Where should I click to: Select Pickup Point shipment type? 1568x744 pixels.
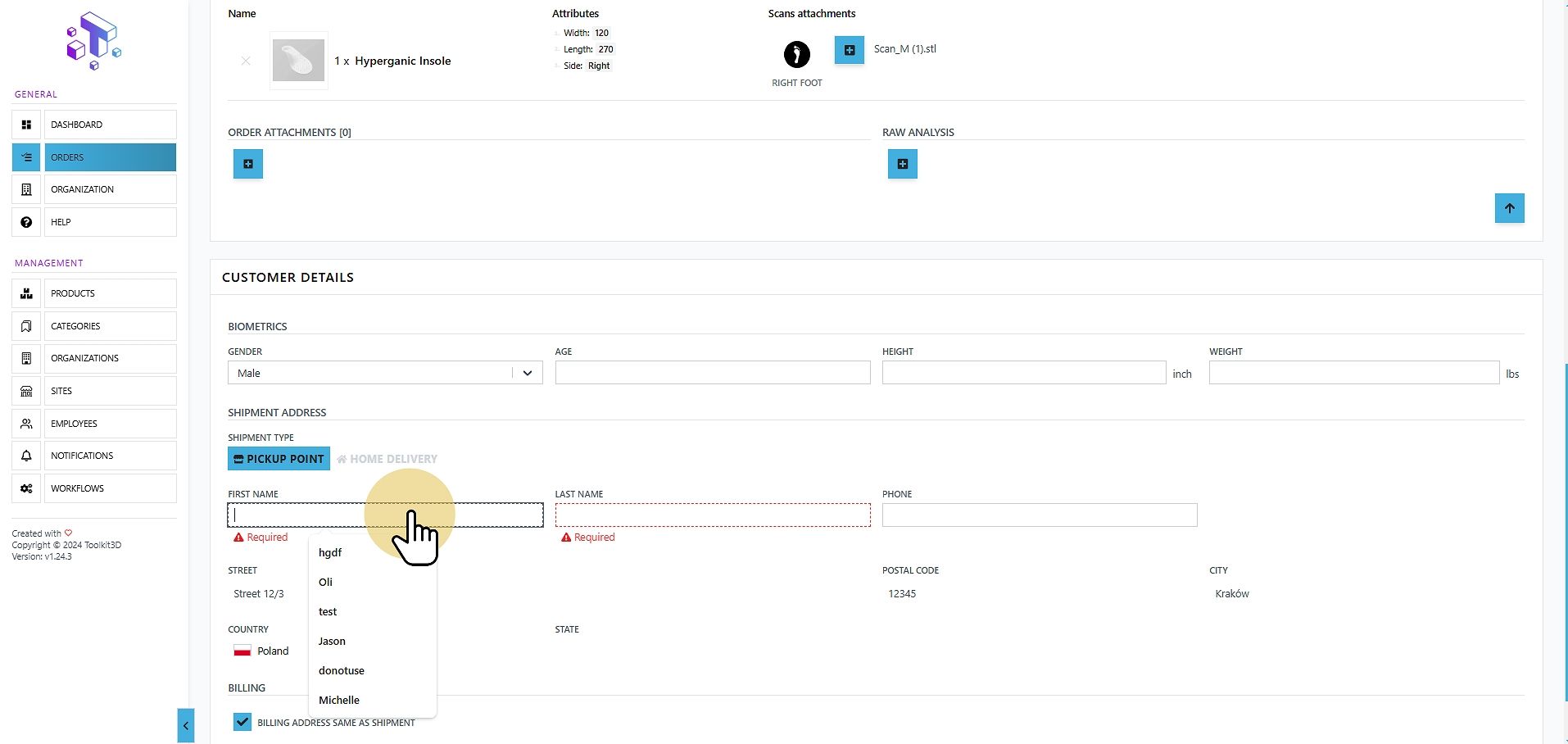pyautogui.click(x=279, y=459)
